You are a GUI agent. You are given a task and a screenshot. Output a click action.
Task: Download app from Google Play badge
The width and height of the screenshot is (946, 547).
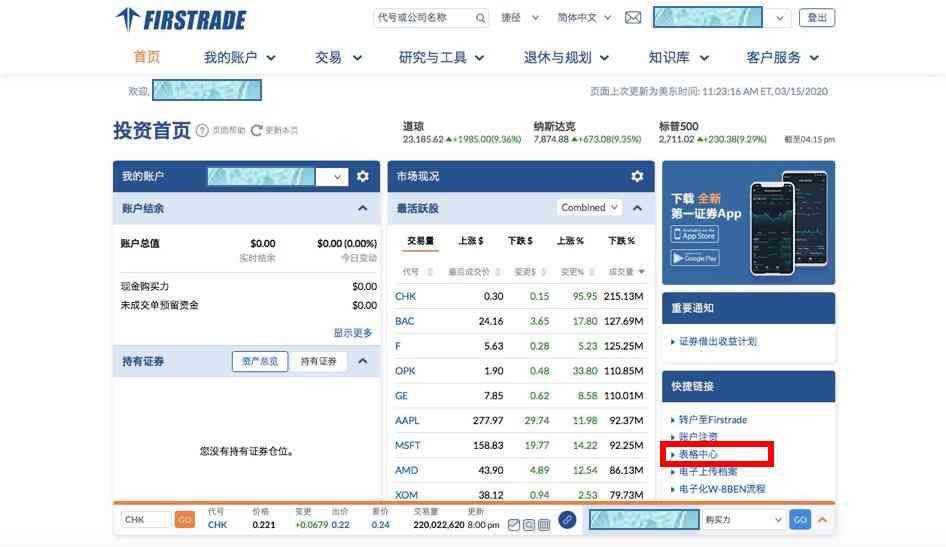click(695, 258)
